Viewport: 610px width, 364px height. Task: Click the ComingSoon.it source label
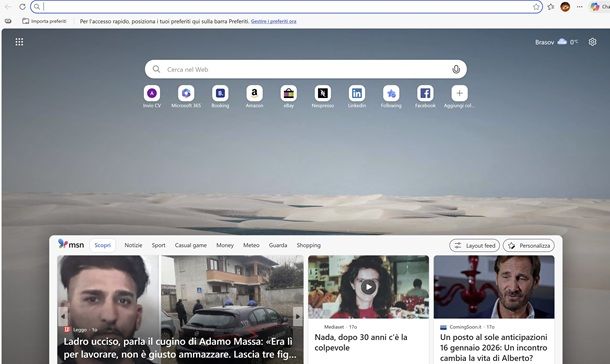pyautogui.click(x=465, y=327)
